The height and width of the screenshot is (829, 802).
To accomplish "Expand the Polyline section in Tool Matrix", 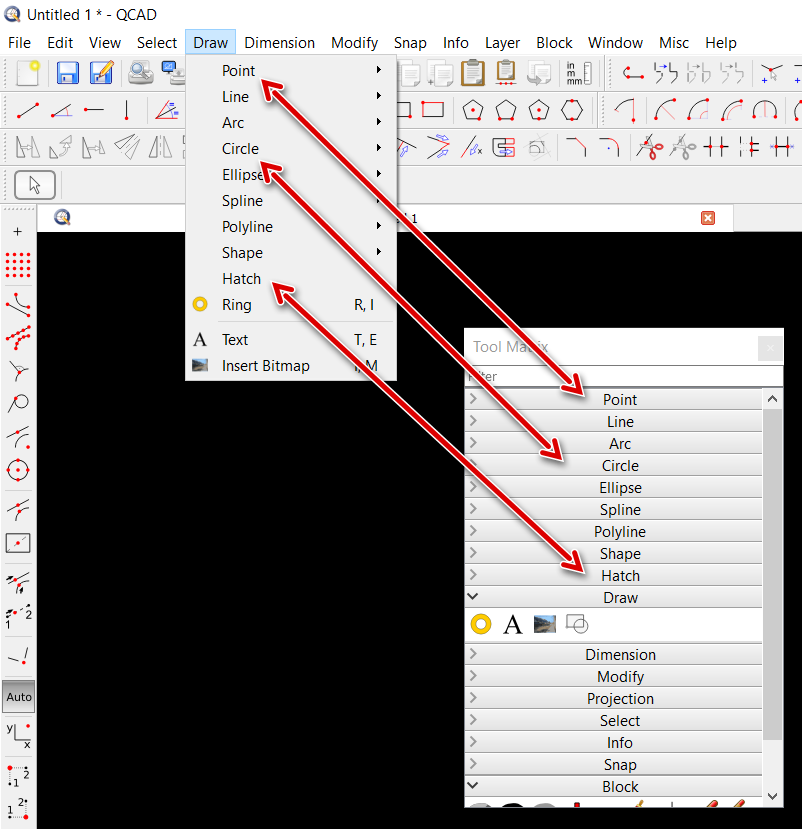I will 620,532.
